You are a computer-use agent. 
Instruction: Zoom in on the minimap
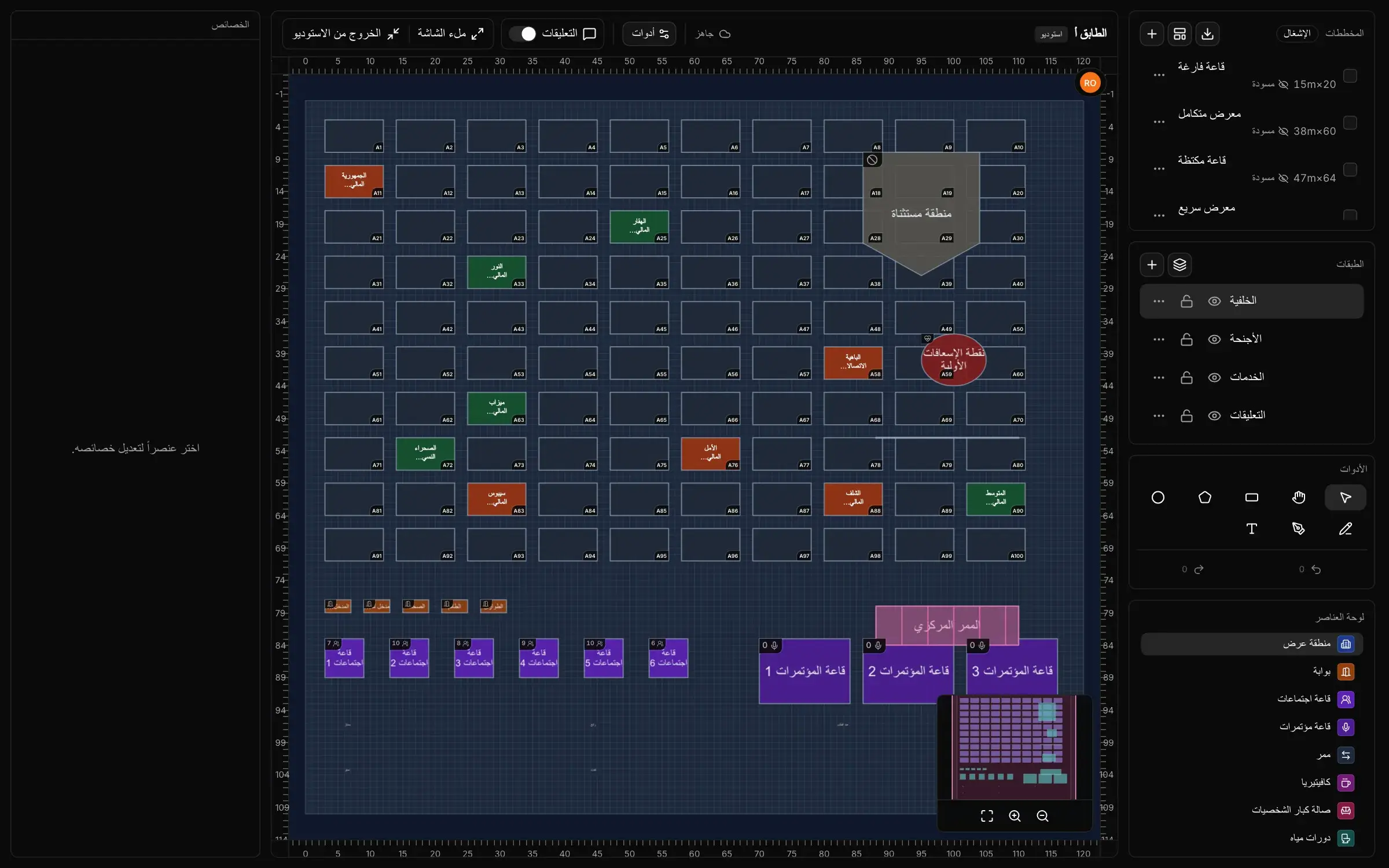click(x=1015, y=816)
